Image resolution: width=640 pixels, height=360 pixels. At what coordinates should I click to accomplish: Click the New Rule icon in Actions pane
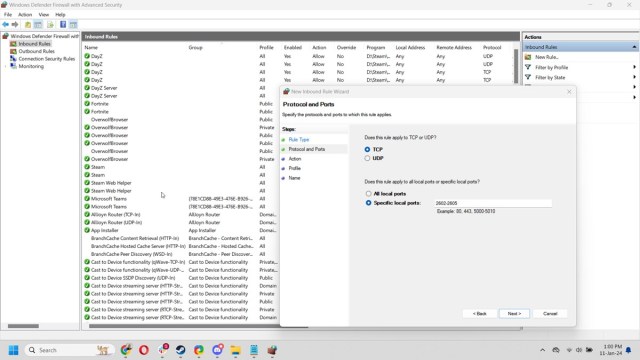point(528,57)
